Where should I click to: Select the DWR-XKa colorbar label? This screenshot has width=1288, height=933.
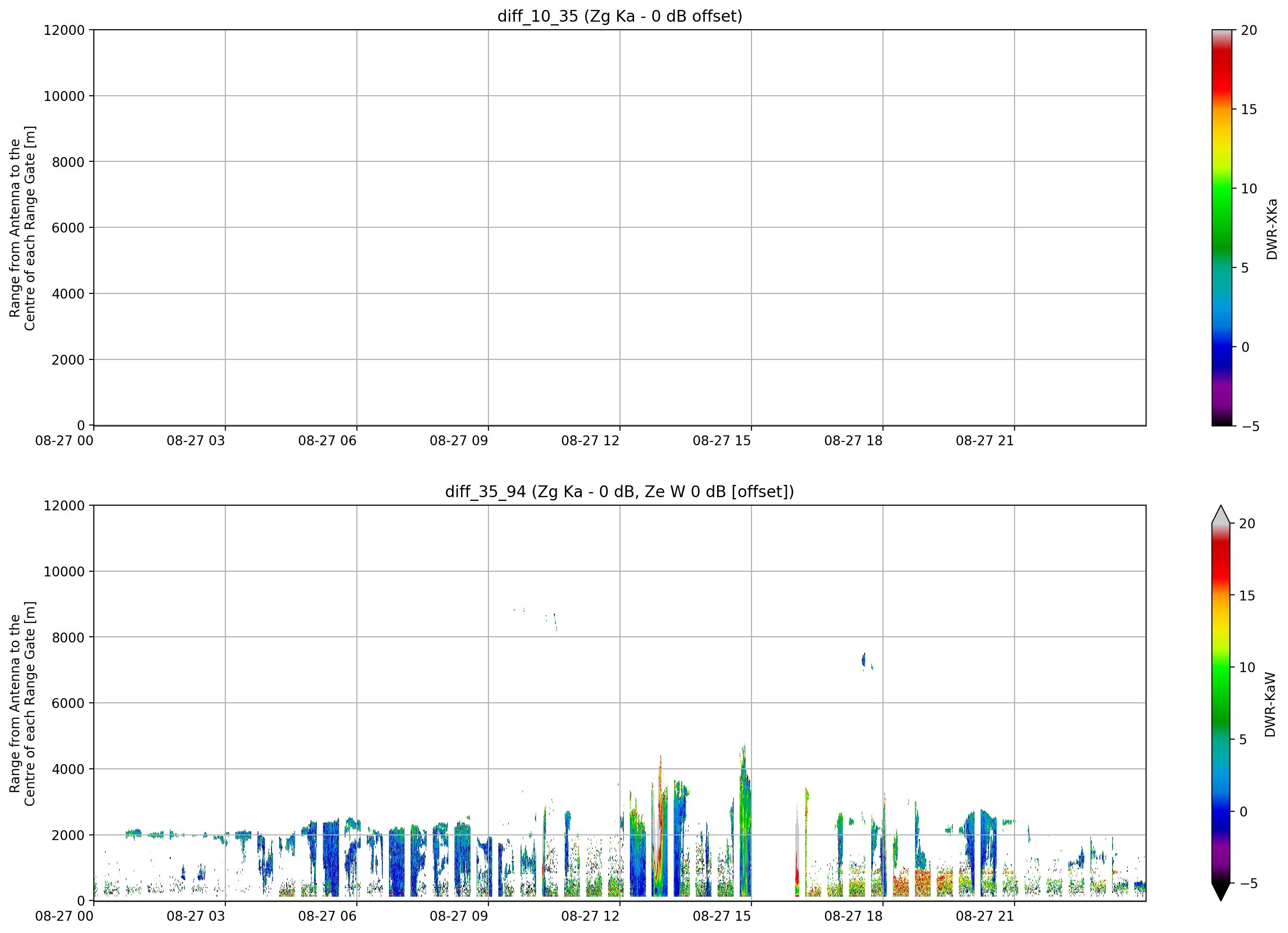tap(1271, 229)
